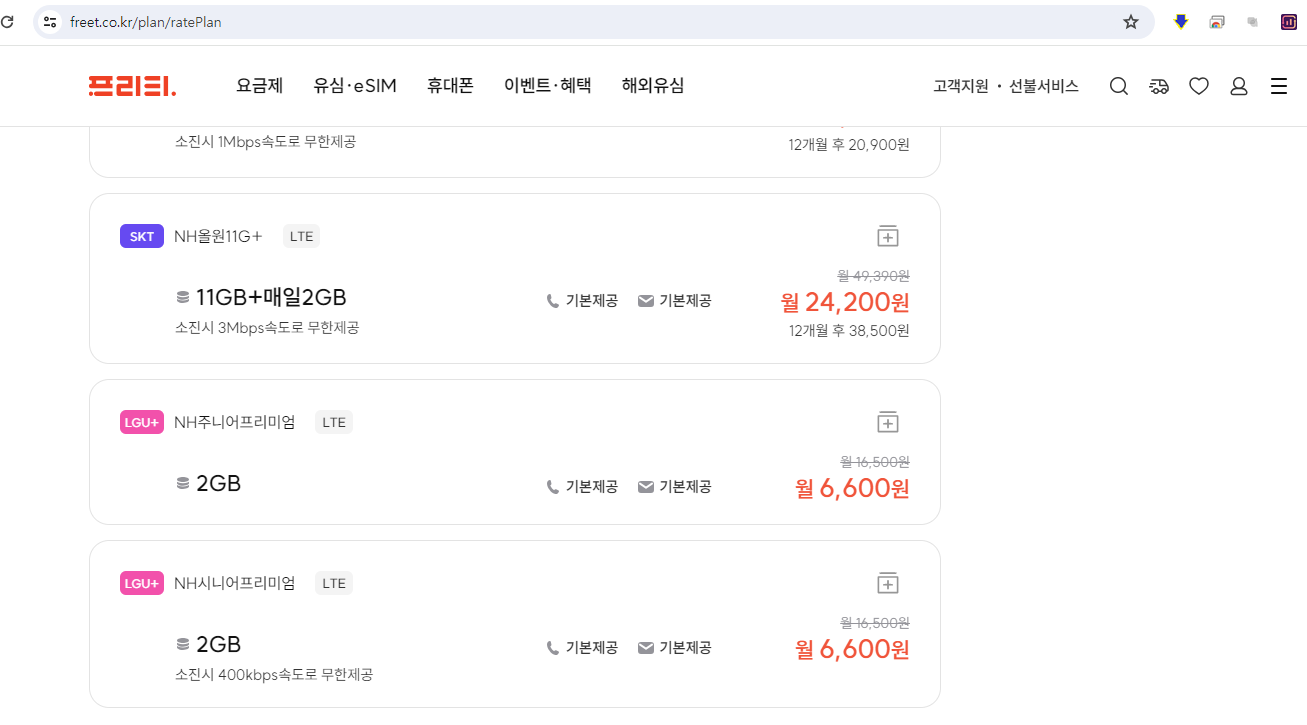
Task: Toggle compare for the NH올원11G+ plan
Action: [886, 235]
